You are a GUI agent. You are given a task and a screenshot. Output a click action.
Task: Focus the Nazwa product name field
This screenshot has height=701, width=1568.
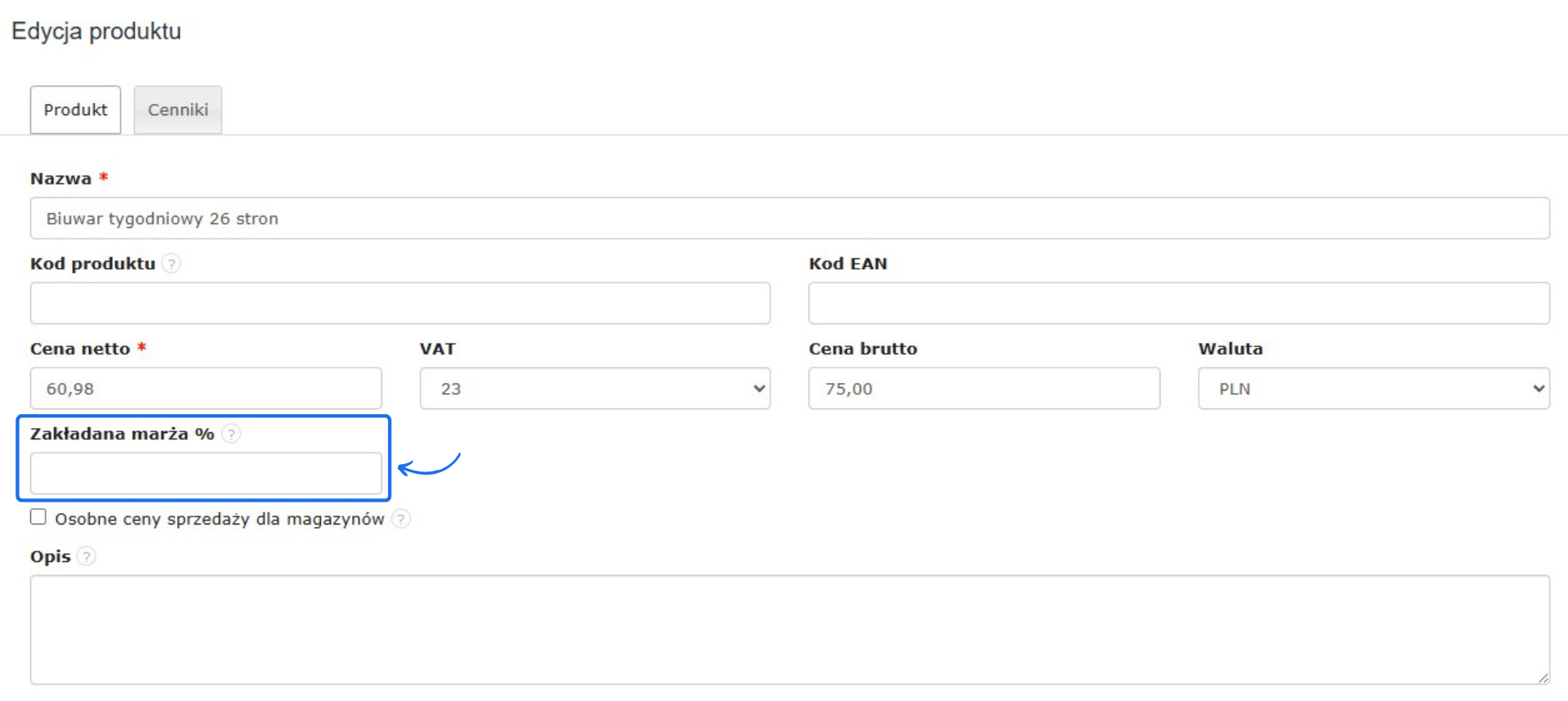[789, 218]
